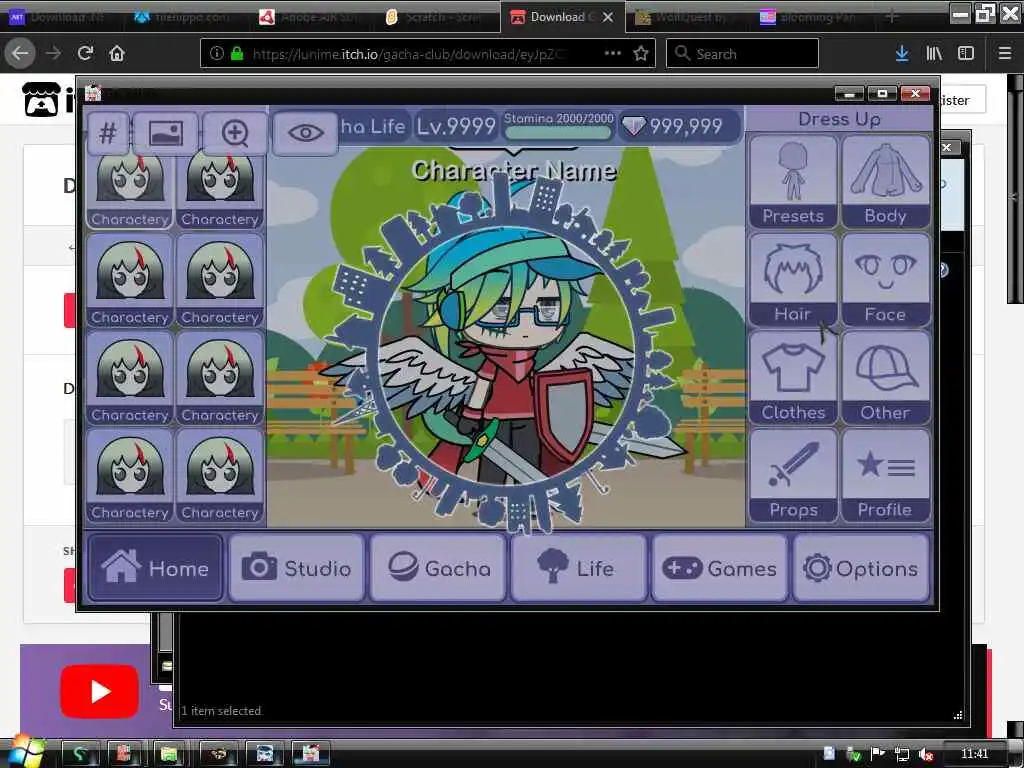
Task: Open the Firefox downloads panel
Action: pos(902,54)
